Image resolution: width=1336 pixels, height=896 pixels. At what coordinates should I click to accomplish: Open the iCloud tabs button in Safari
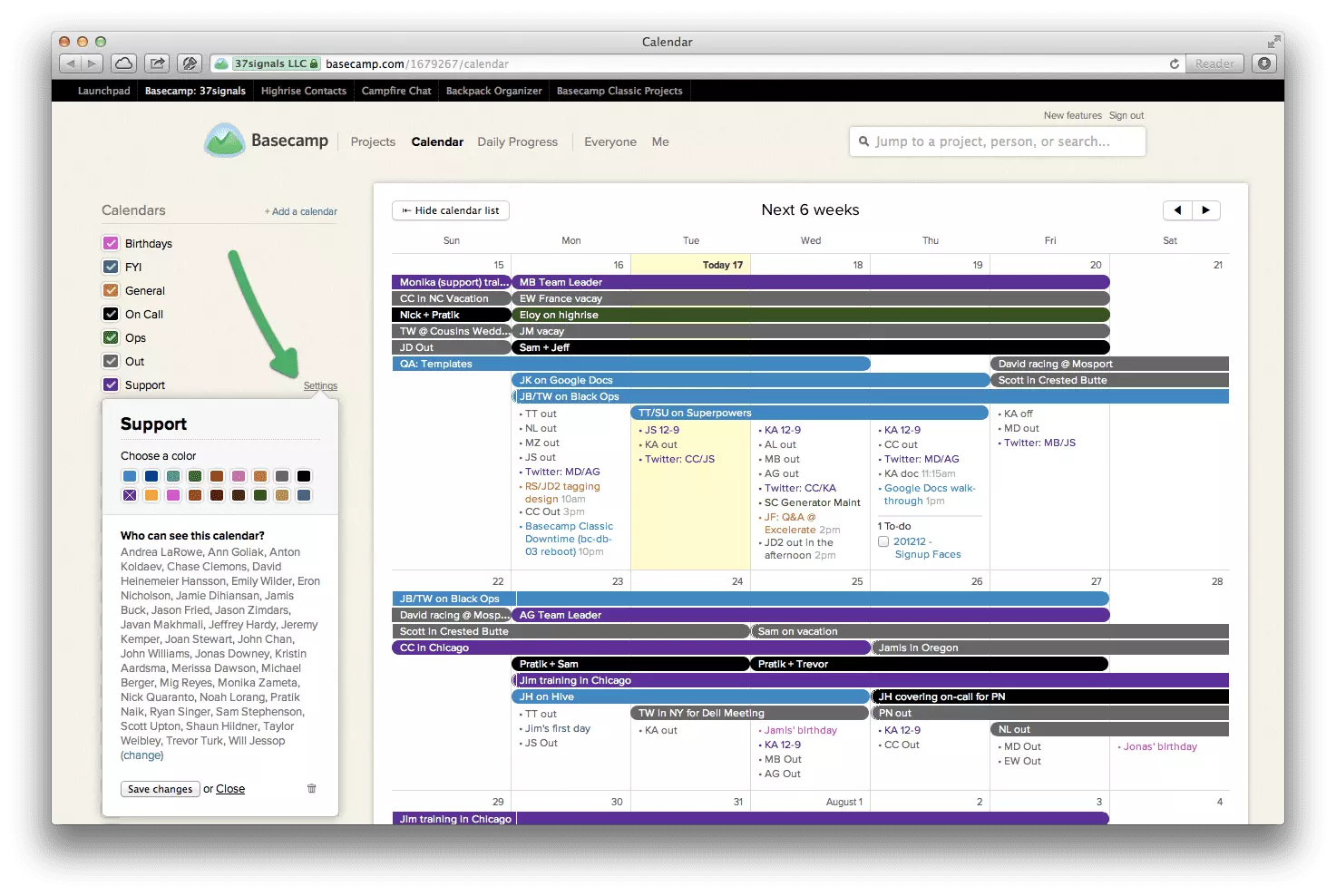point(124,63)
